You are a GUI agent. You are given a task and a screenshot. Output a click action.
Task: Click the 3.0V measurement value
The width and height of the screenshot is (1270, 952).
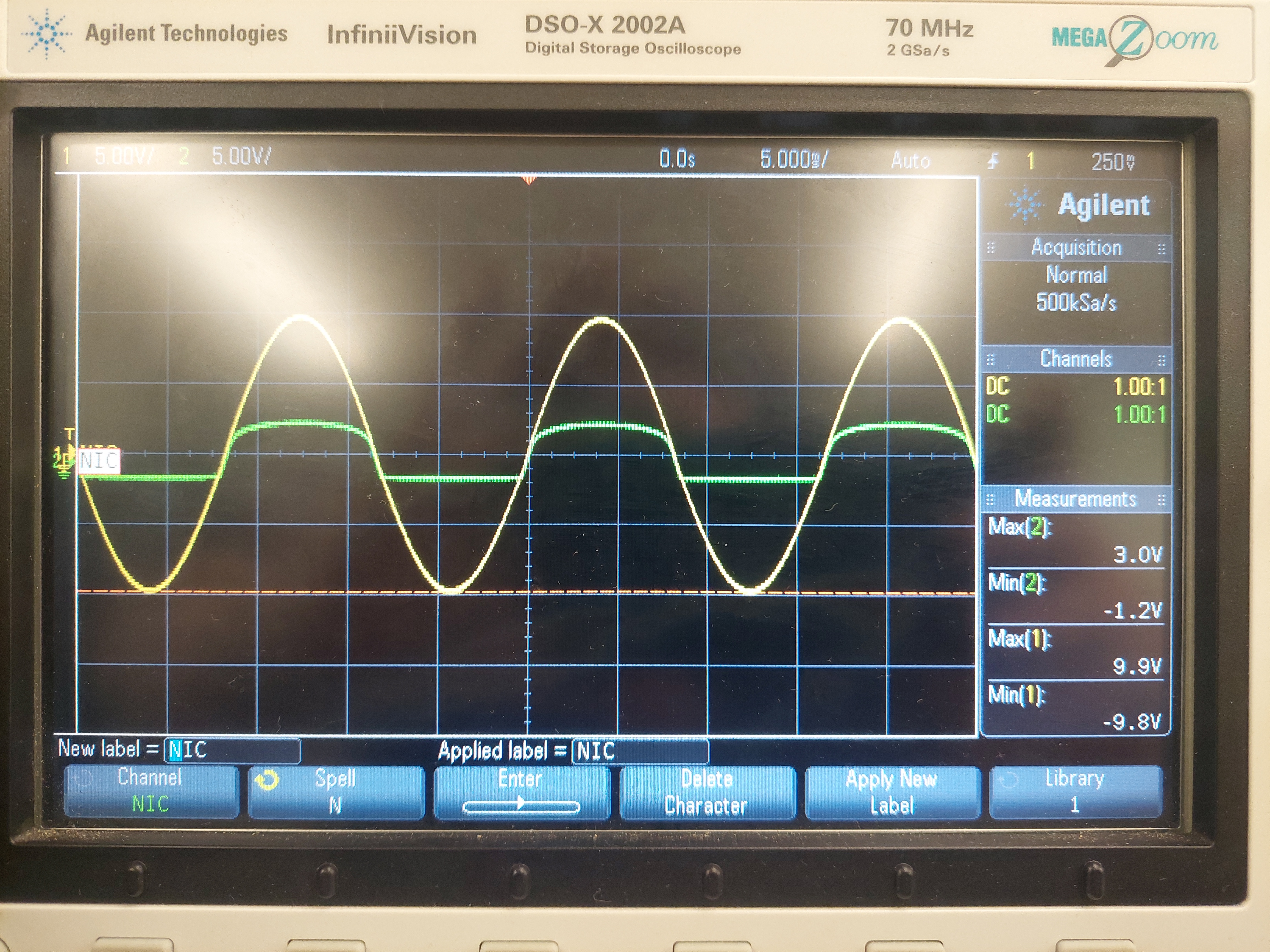tap(1138, 554)
